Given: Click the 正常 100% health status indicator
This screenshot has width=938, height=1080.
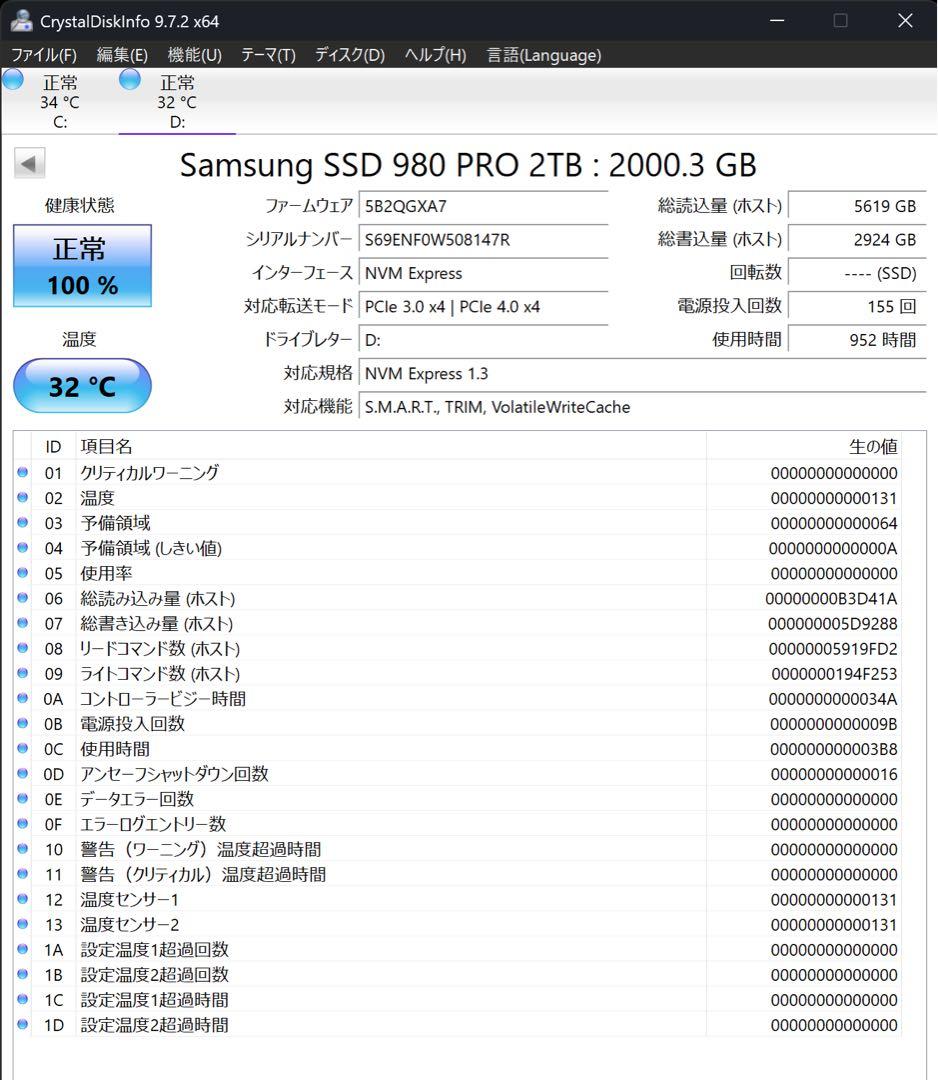Looking at the screenshot, I should tap(81, 266).
